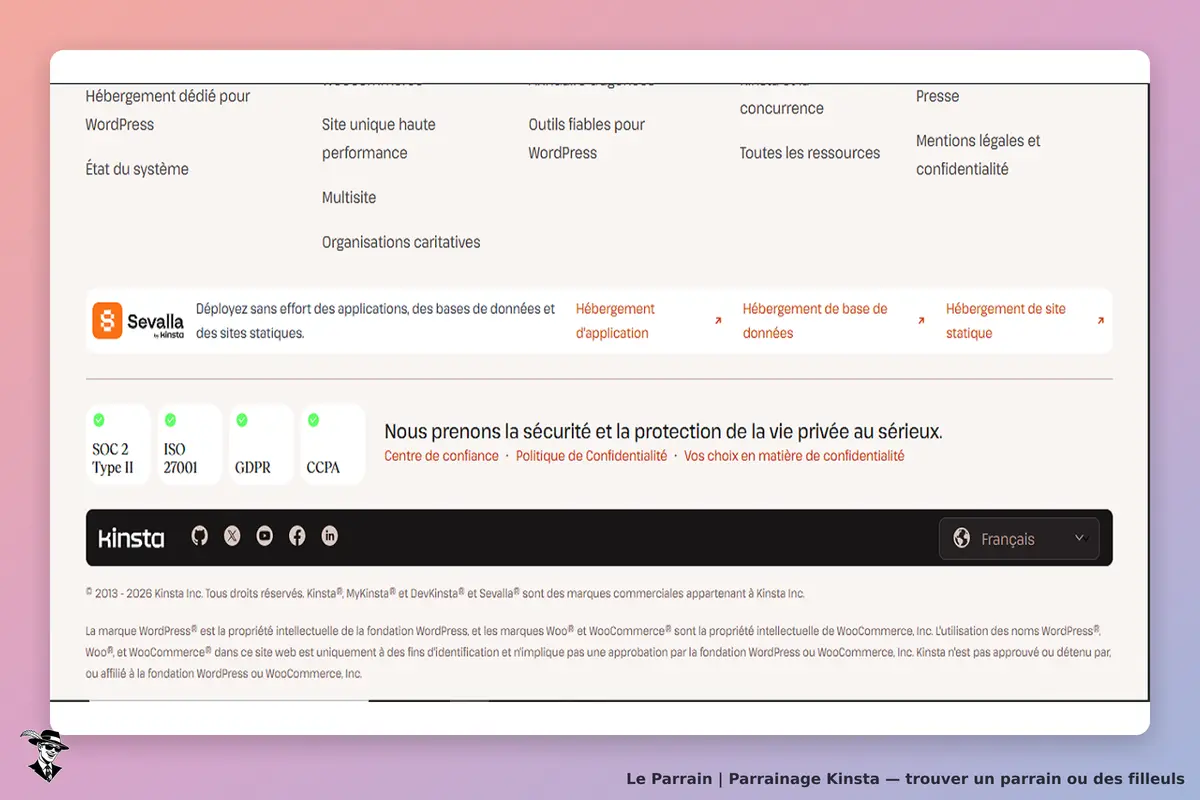Open Hébergement de site statique link
The height and width of the screenshot is (800, 1200).
click(x=1006, y=321)
